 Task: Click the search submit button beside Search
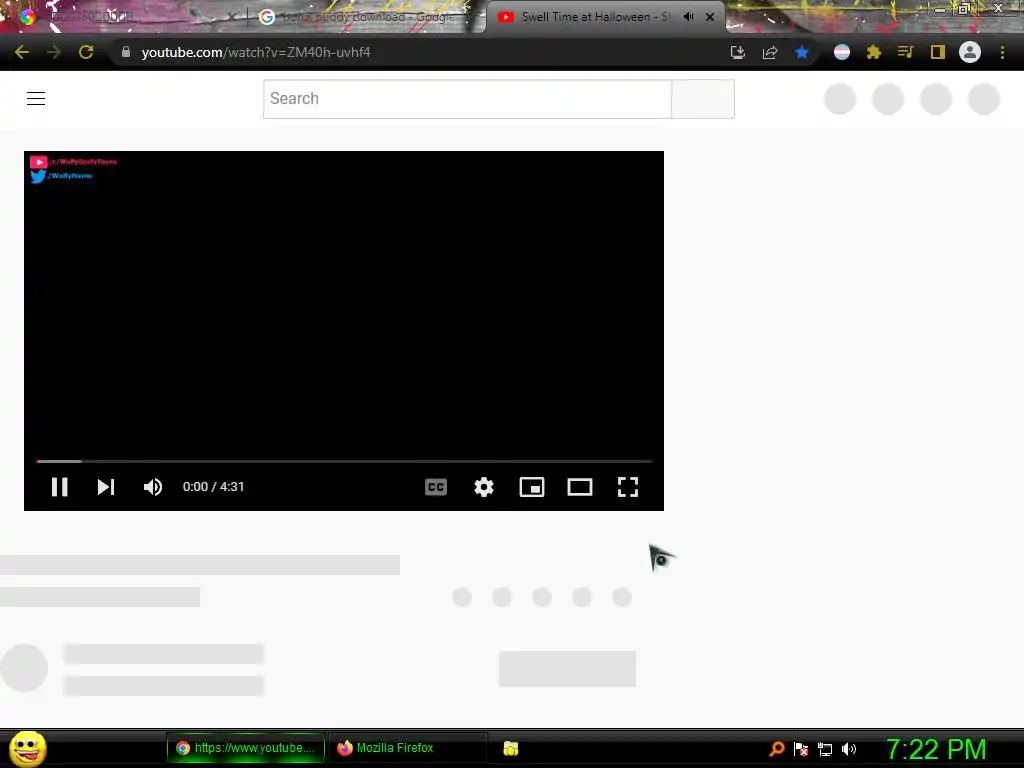tap(703, 99)
